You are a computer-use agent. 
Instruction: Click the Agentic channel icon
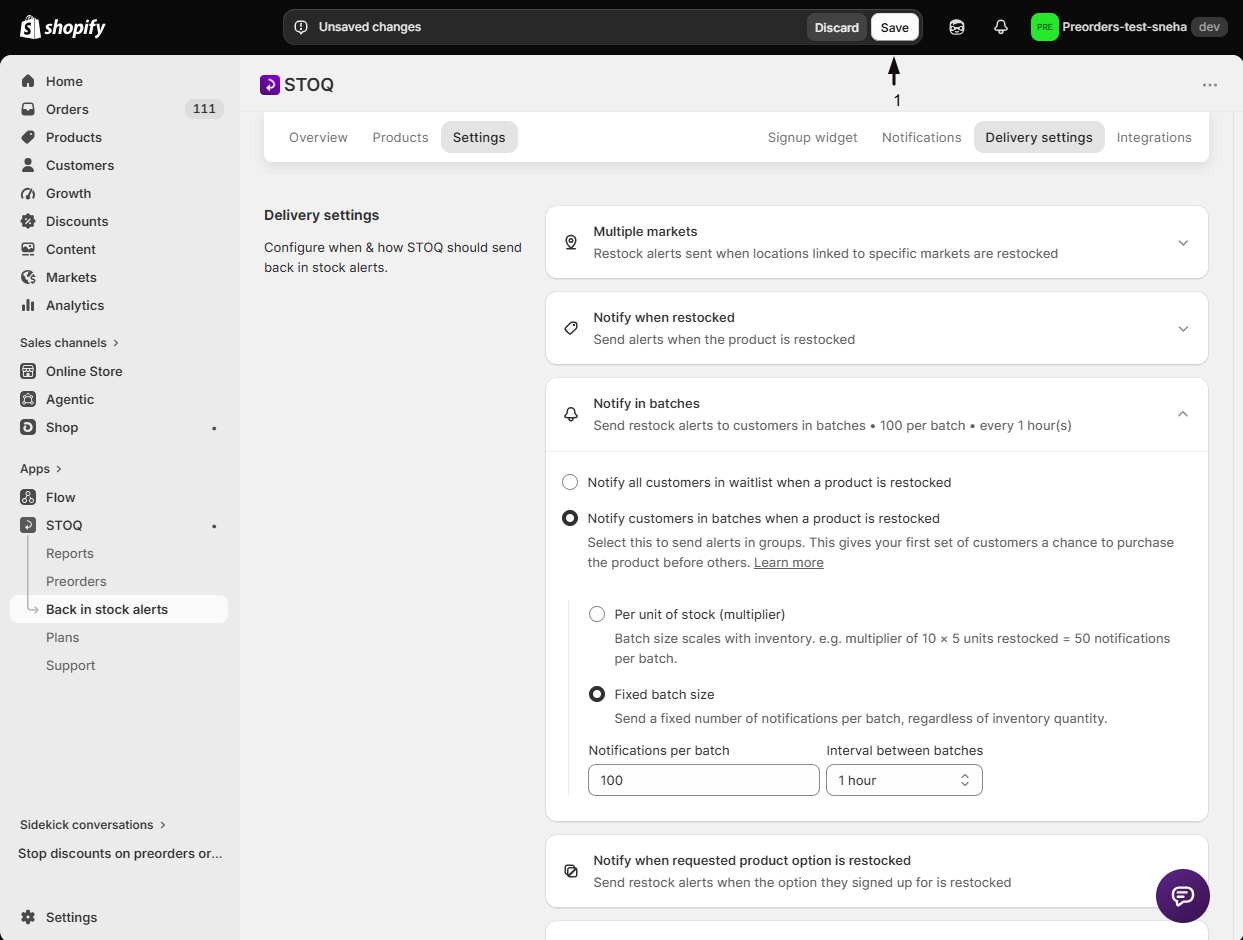tap(28, 399)
